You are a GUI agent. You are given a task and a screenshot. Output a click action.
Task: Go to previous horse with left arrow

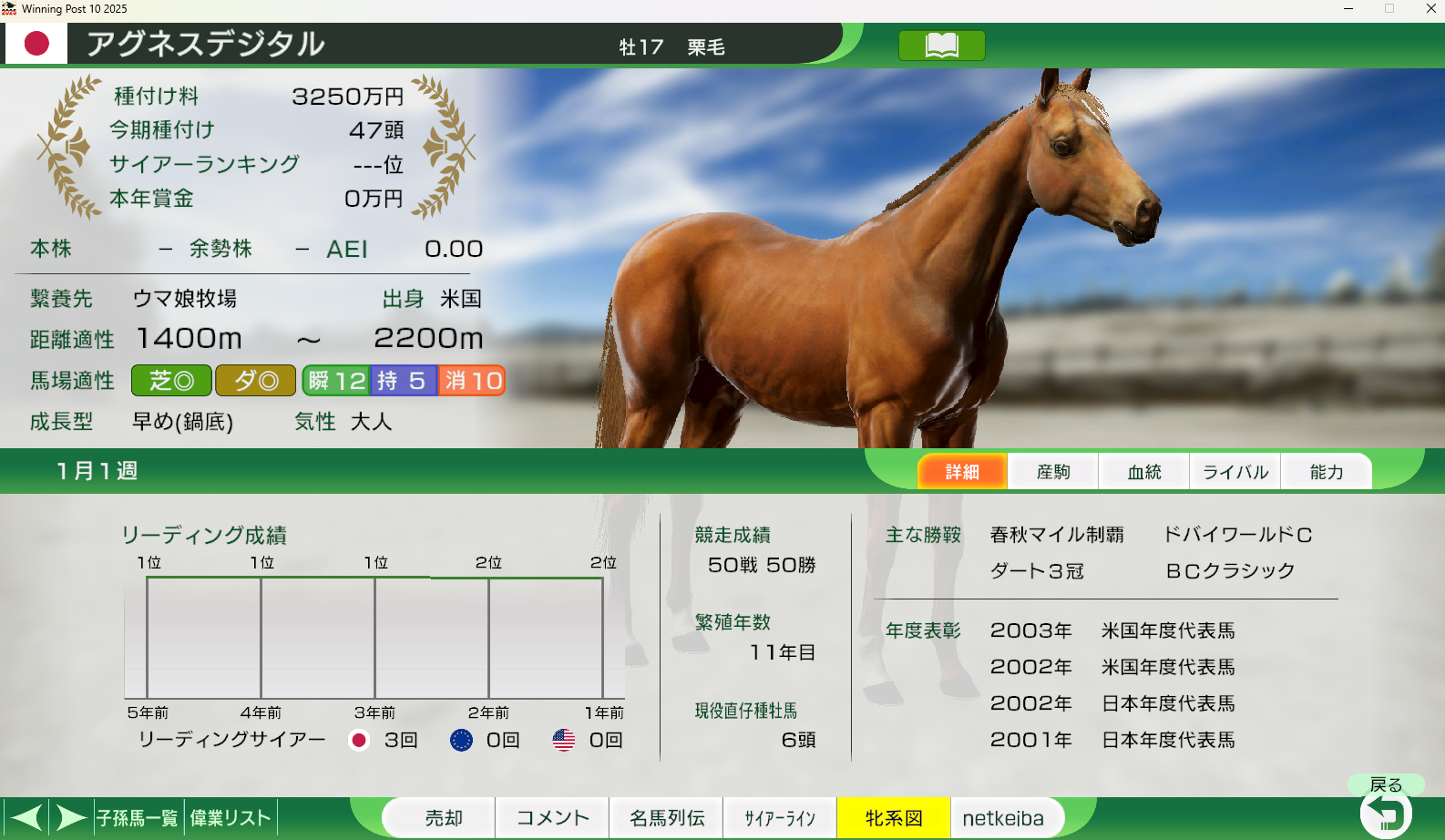[26, 817]
